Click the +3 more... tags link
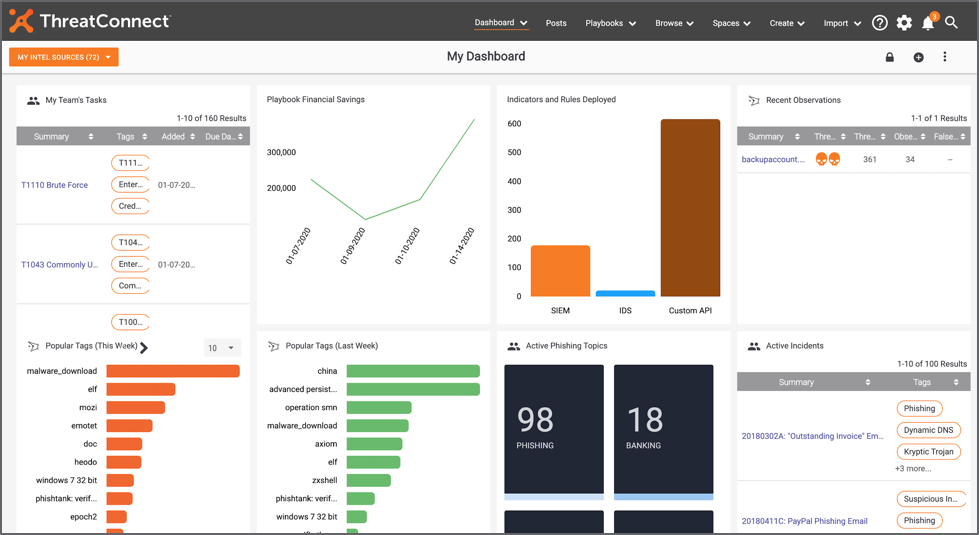 pyautogui.click(x=913, y=468)
